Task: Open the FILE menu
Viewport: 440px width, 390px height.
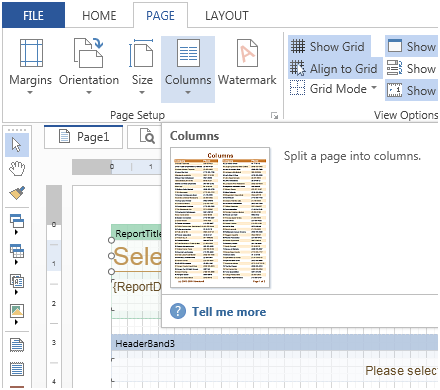Action: pyautogui.click(x=33, y=16)
